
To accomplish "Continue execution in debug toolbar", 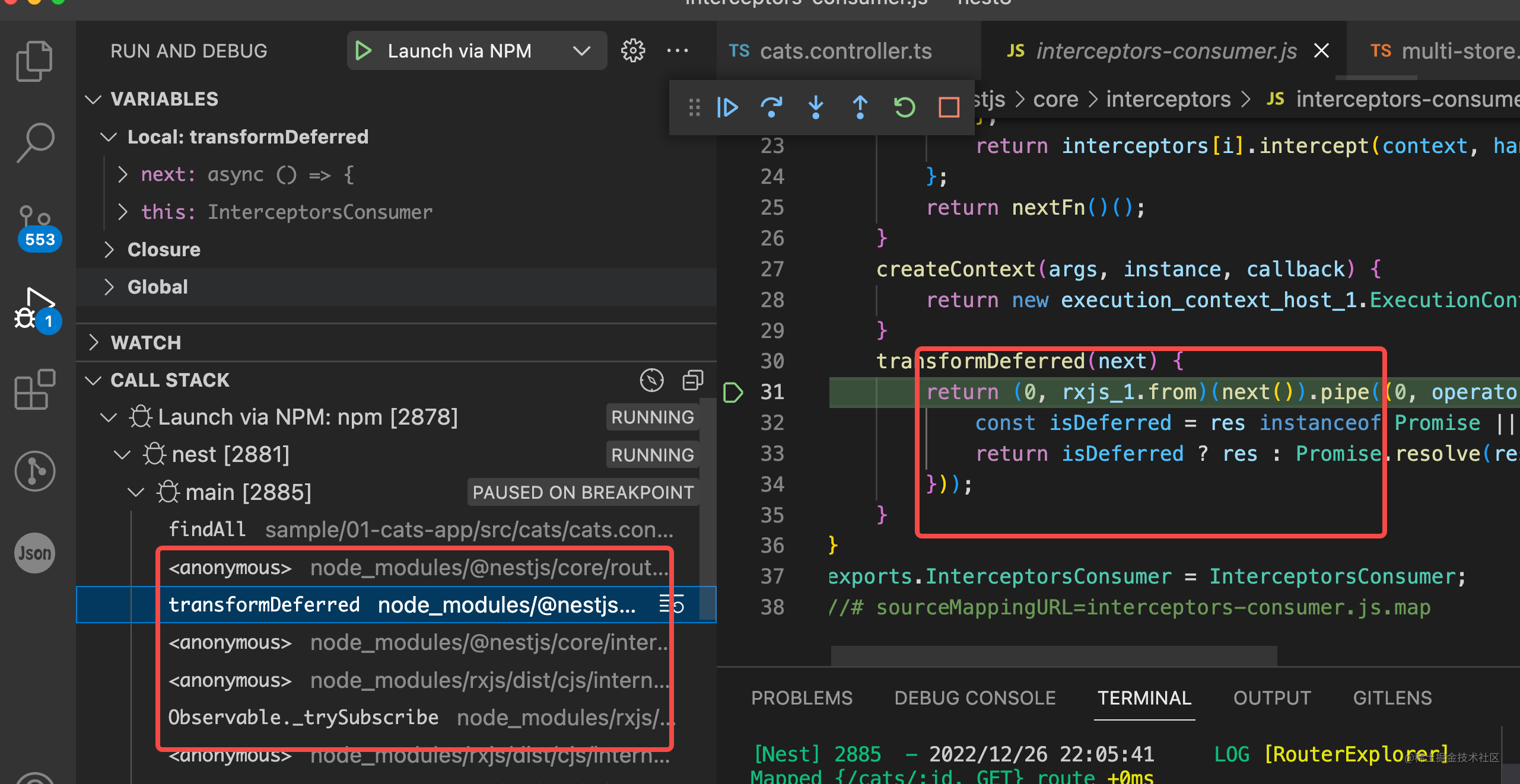I will pyautogui.click(x=727, y=107).
